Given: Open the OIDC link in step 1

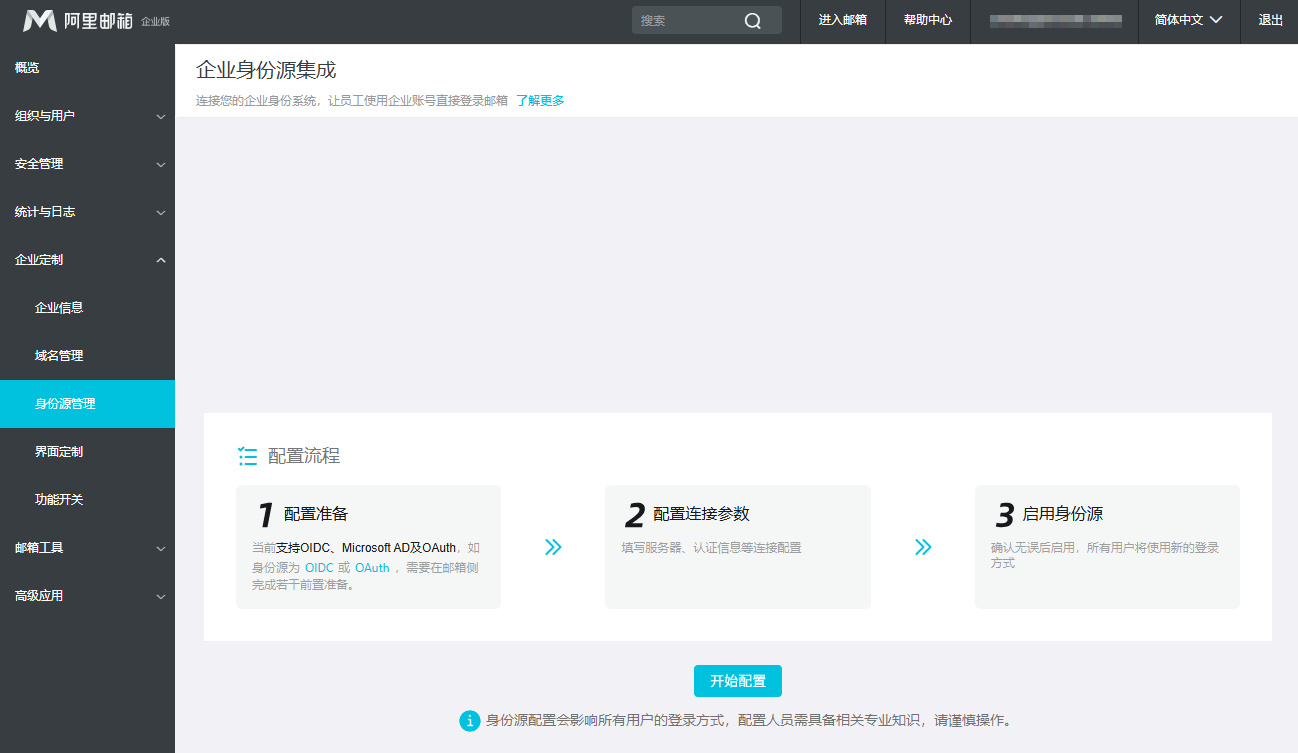Looking at the screenshot, I should point(319,568).
